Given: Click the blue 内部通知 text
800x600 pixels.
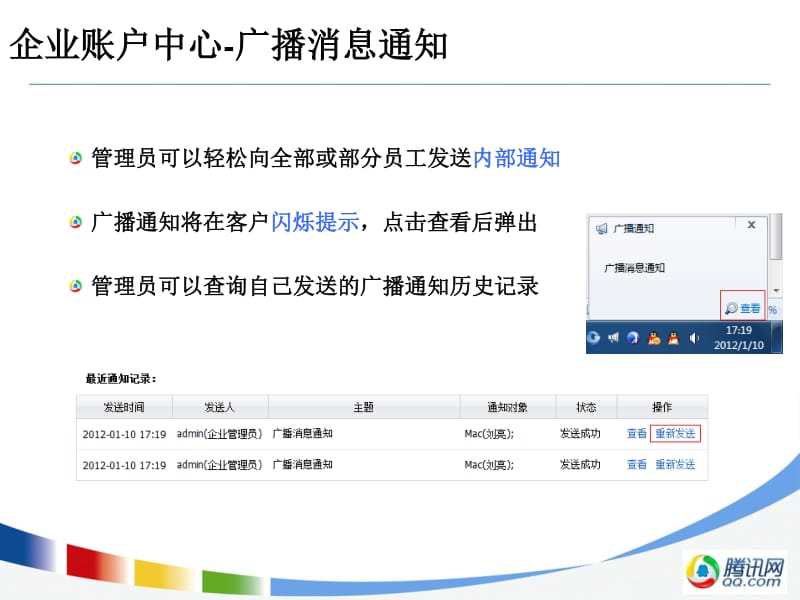Looking at the screenshot, I should (516, 158).
